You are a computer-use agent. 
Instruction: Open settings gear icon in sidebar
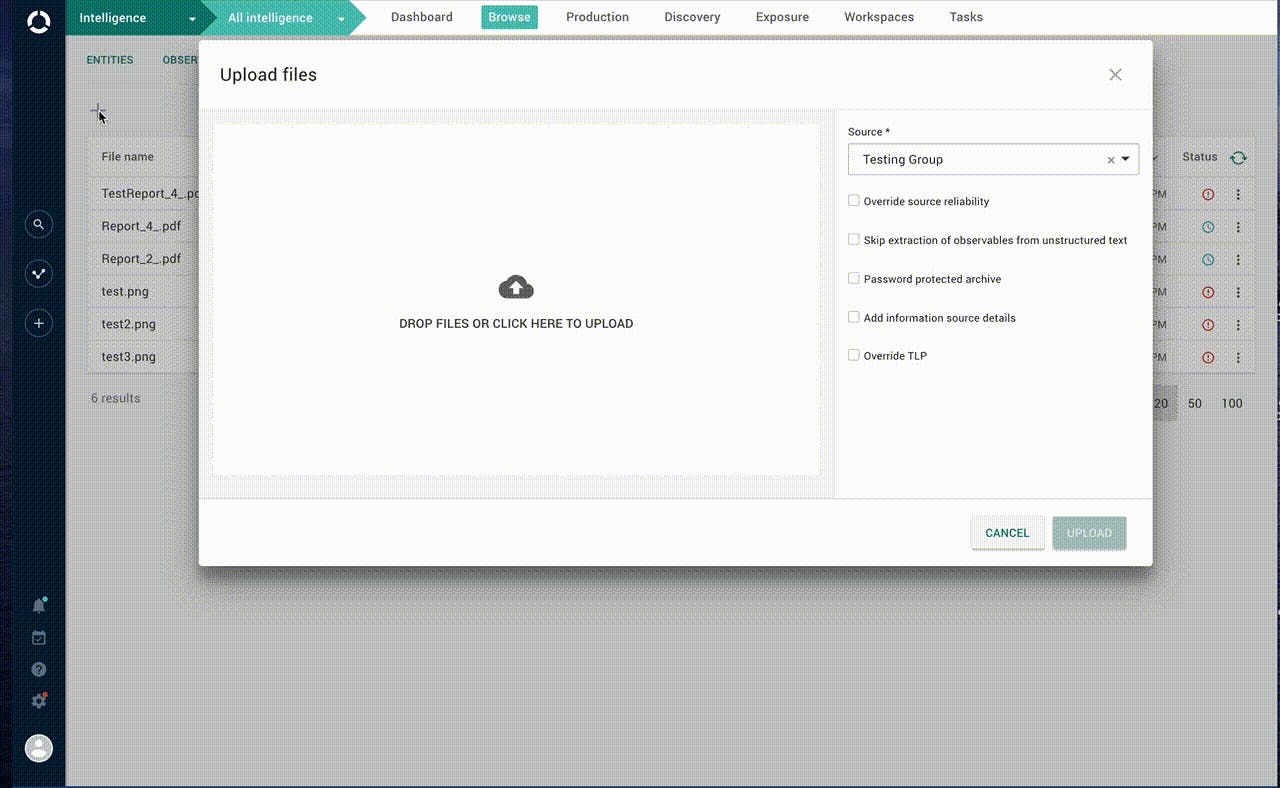click(x=39, y=701)
